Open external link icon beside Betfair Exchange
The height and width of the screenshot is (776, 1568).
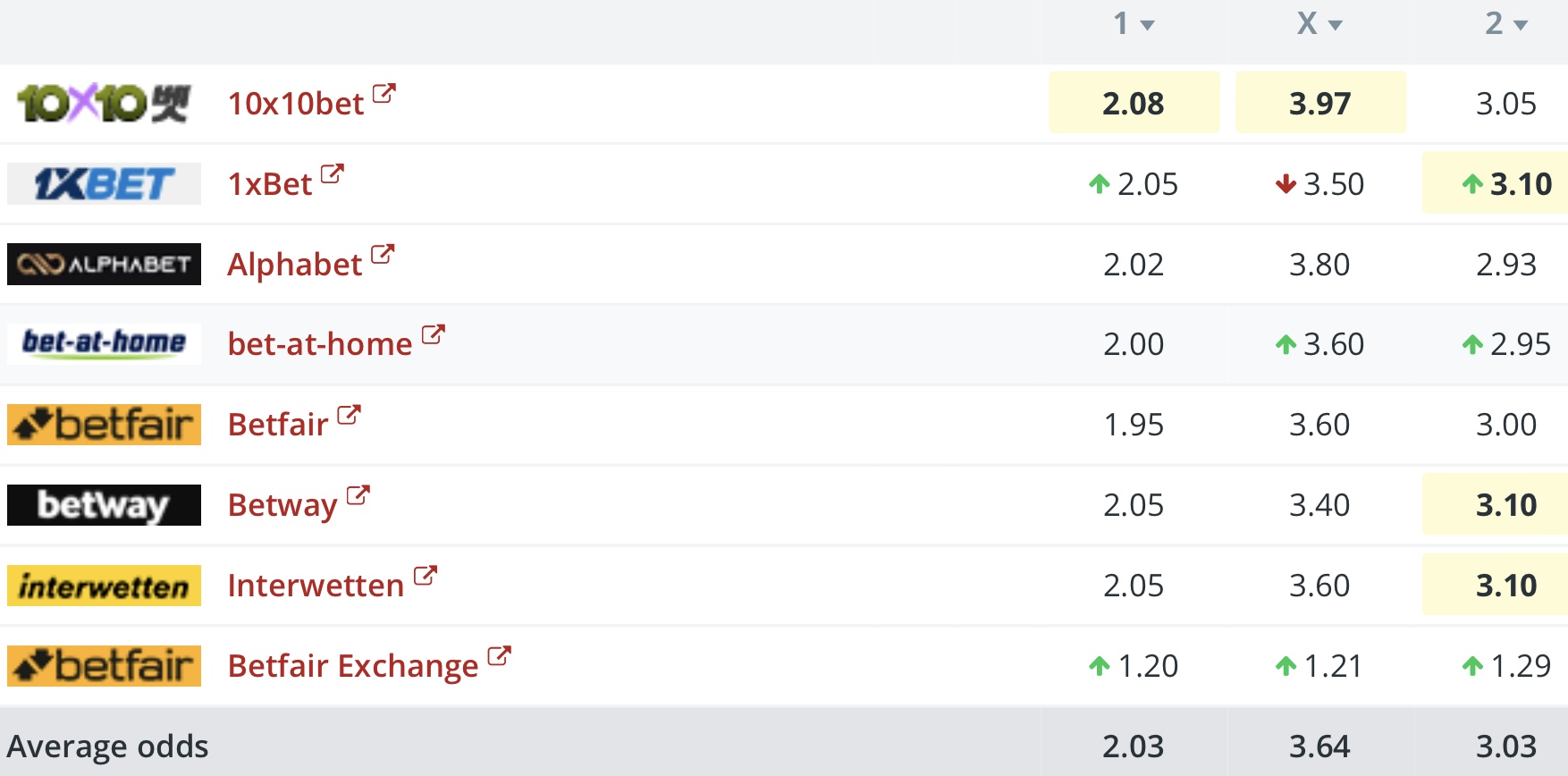coord(499,655)
